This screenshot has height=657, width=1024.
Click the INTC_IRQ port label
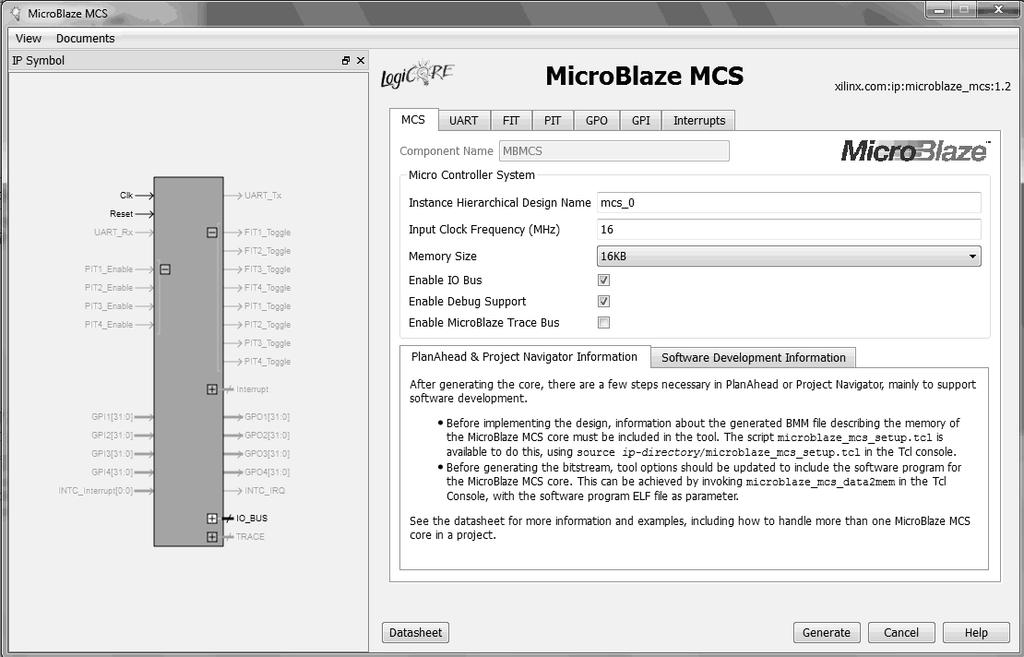(x=264, y=490)
